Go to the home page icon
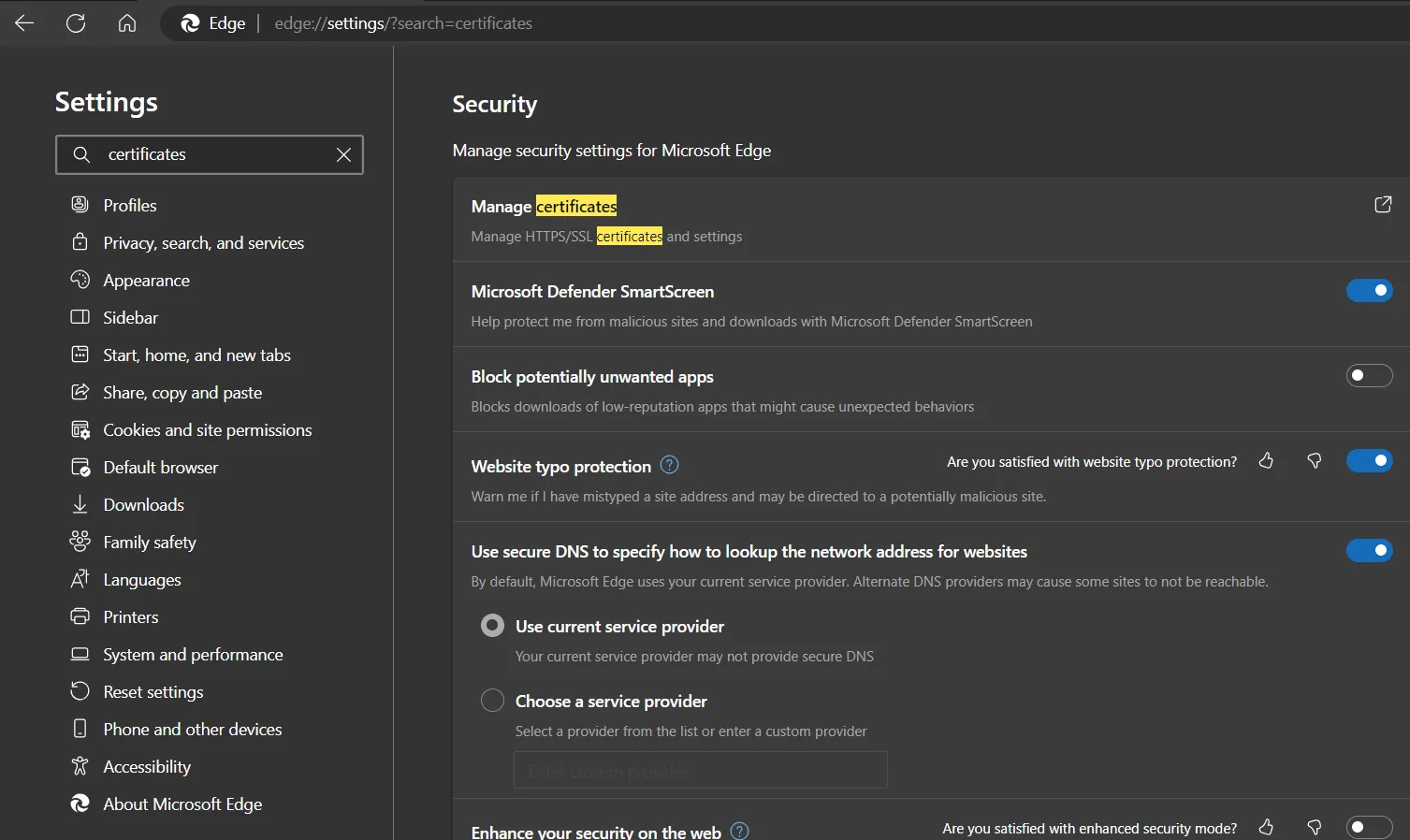This screenshot has height=840, width=1410. point(127,23)
